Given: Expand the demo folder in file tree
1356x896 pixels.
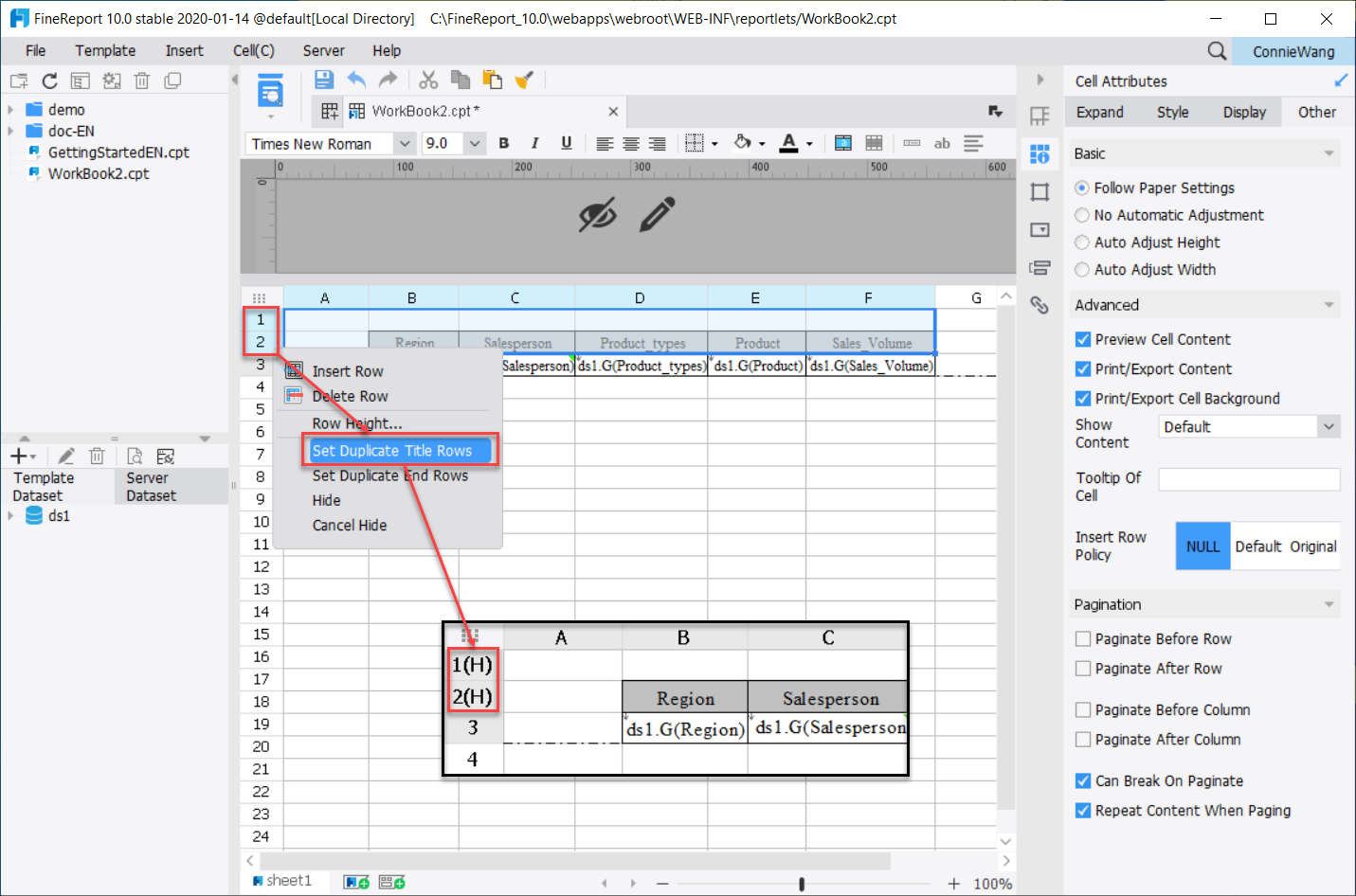Looking at the screenshot, I should (10, 110).
